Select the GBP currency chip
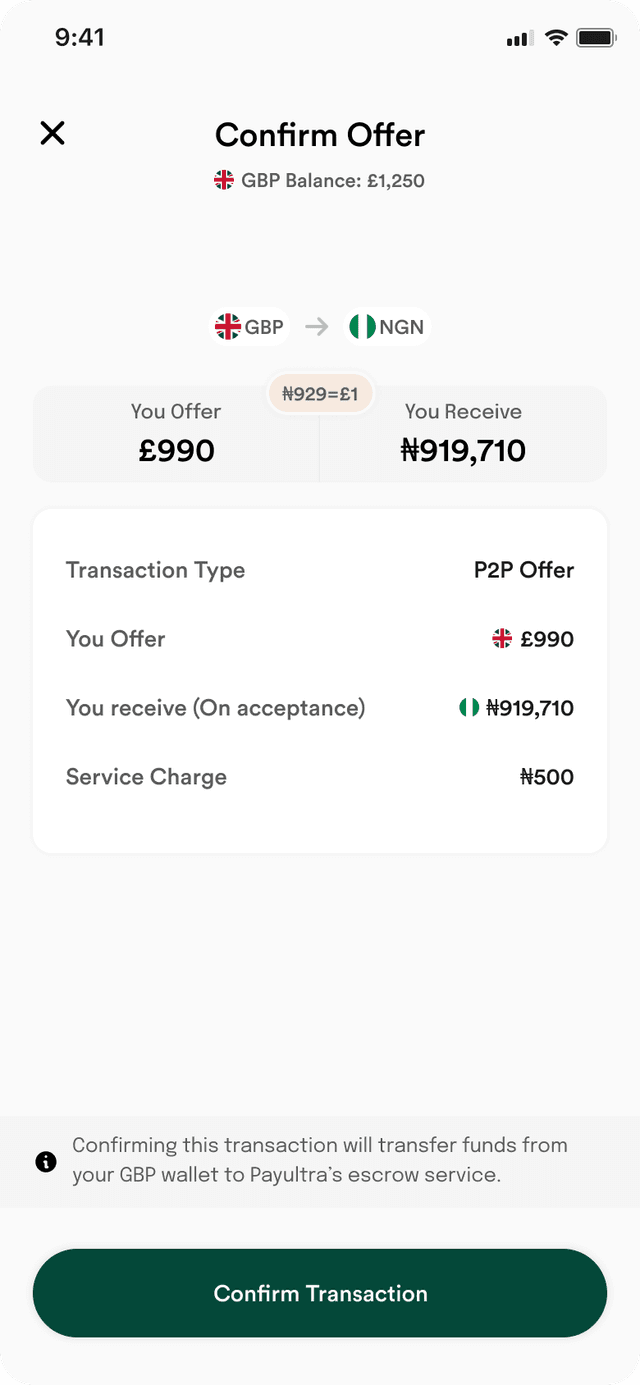The image size is (640, 1385). point(250,327)
